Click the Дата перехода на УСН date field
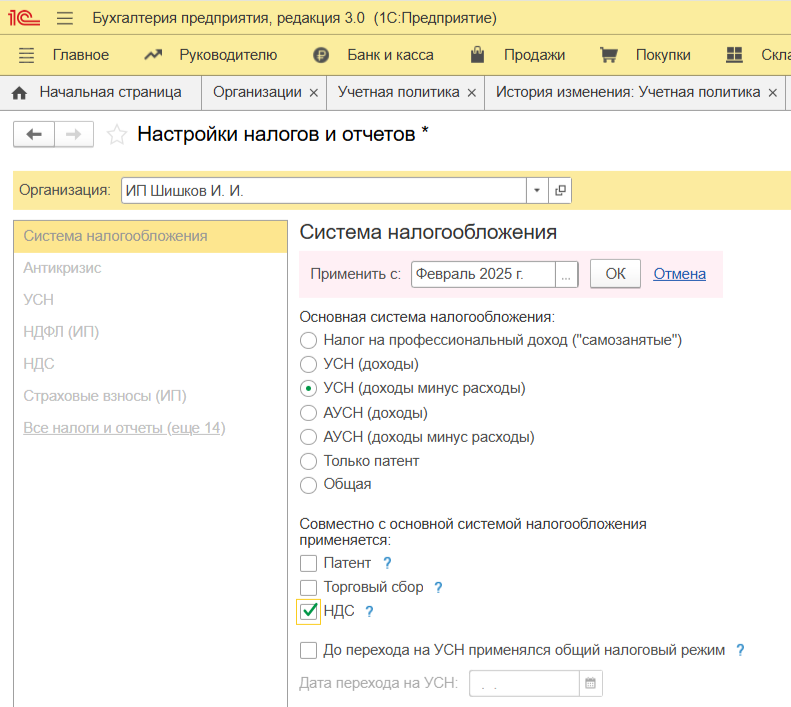 (525, 684)
